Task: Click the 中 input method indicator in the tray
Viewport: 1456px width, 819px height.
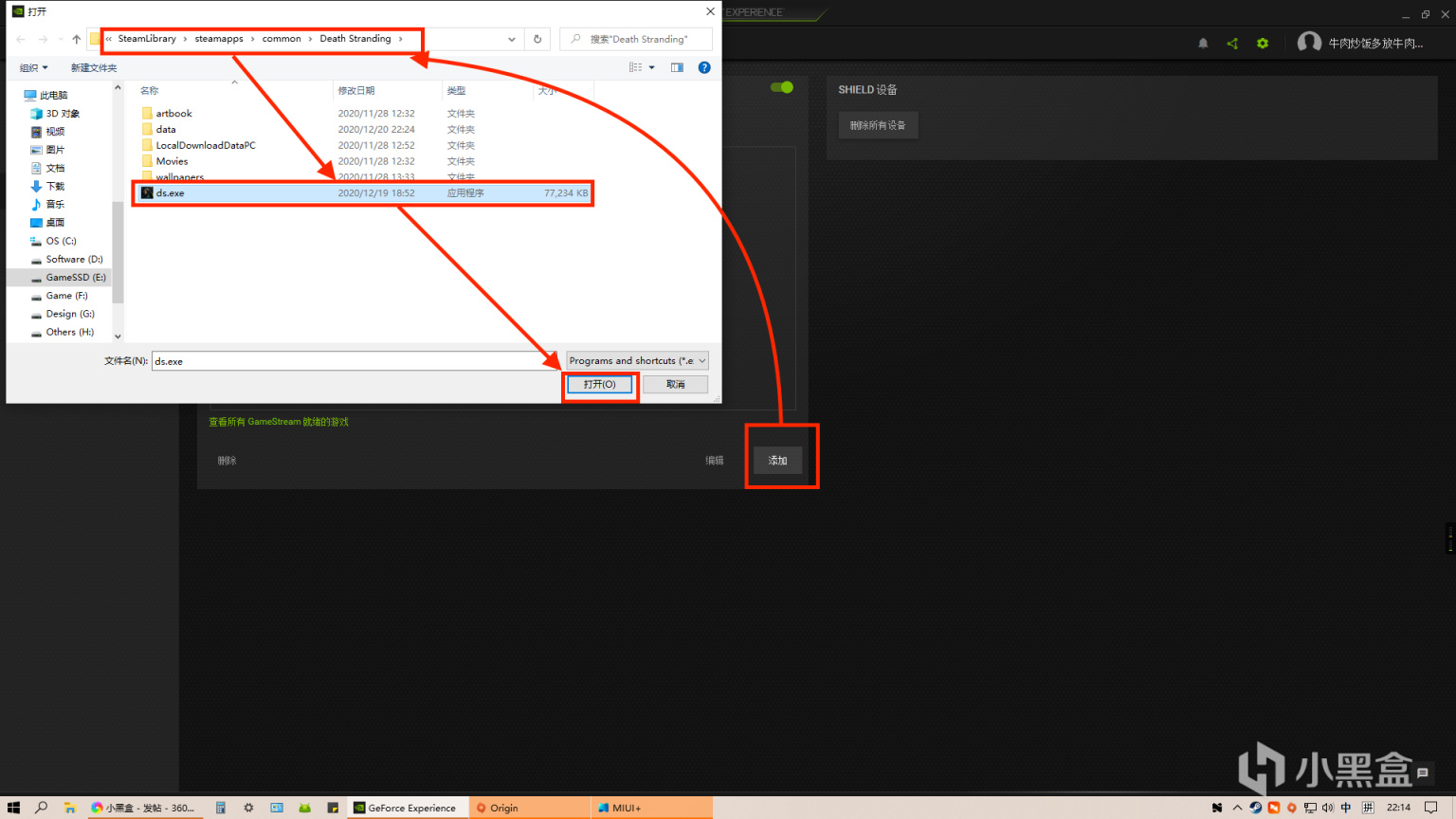Action: 1346,808
